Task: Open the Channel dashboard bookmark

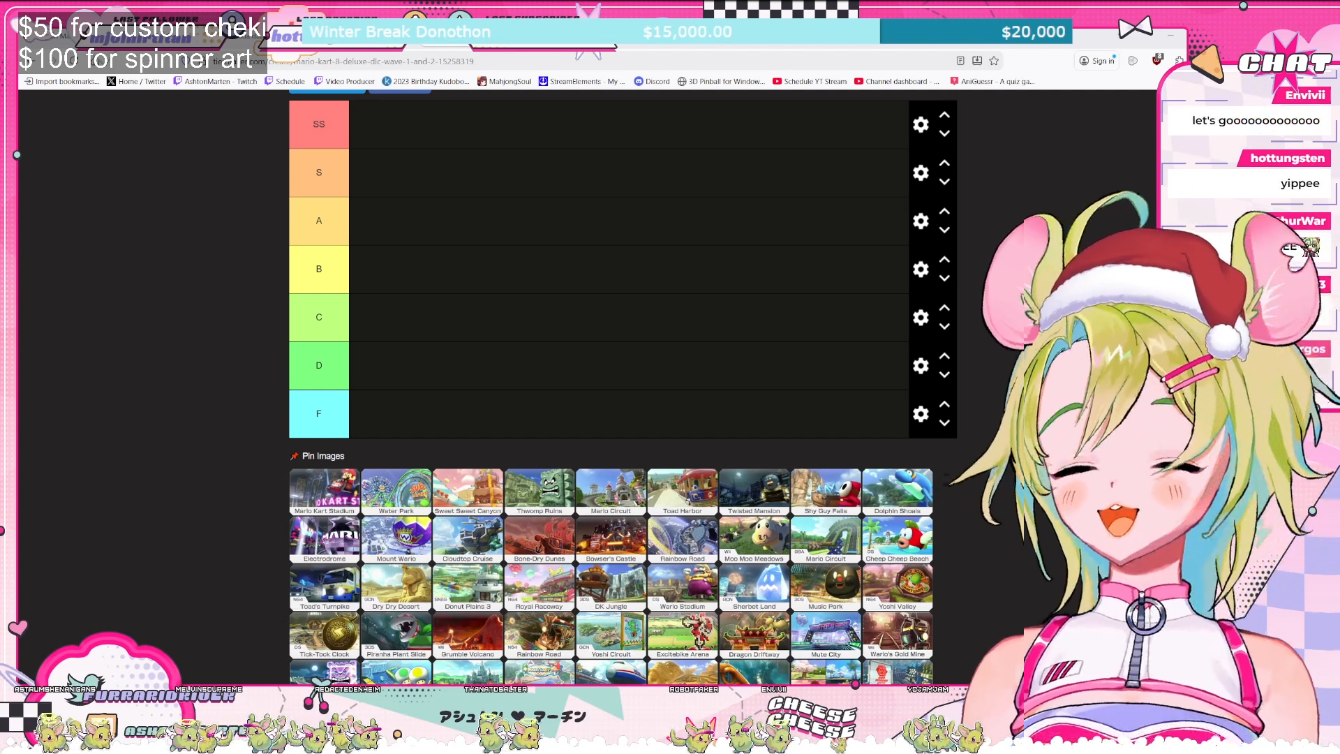Action: 897,81
